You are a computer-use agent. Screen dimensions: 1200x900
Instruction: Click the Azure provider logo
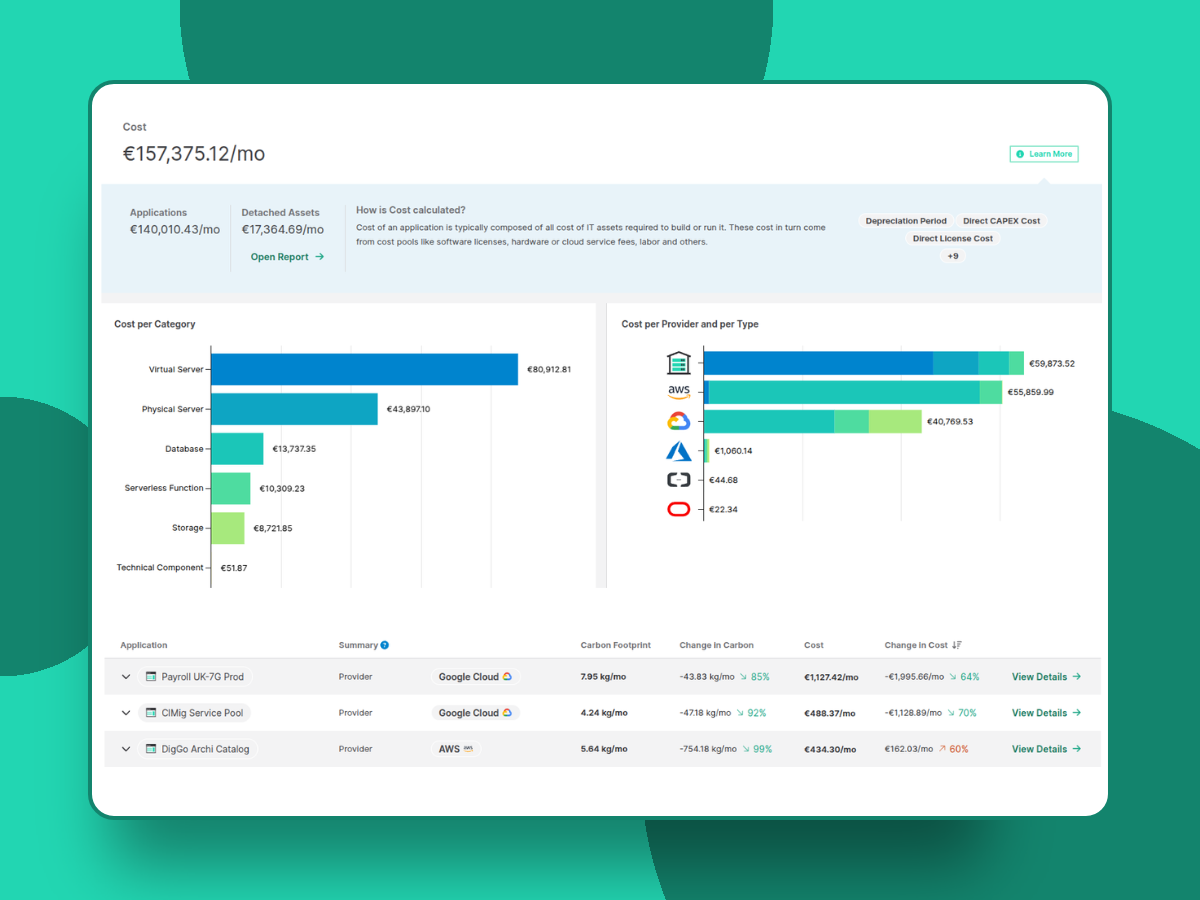click(679, 451)
